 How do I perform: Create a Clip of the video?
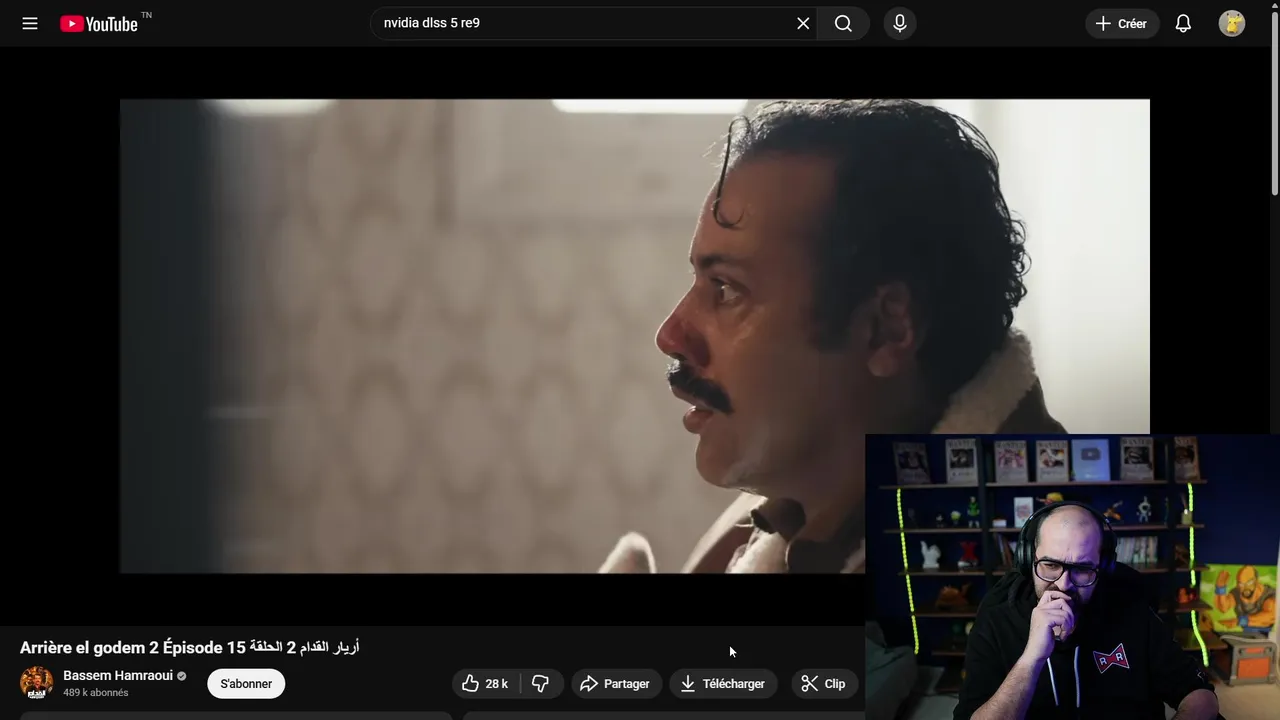pyautogui.click(x=824, y=684)
